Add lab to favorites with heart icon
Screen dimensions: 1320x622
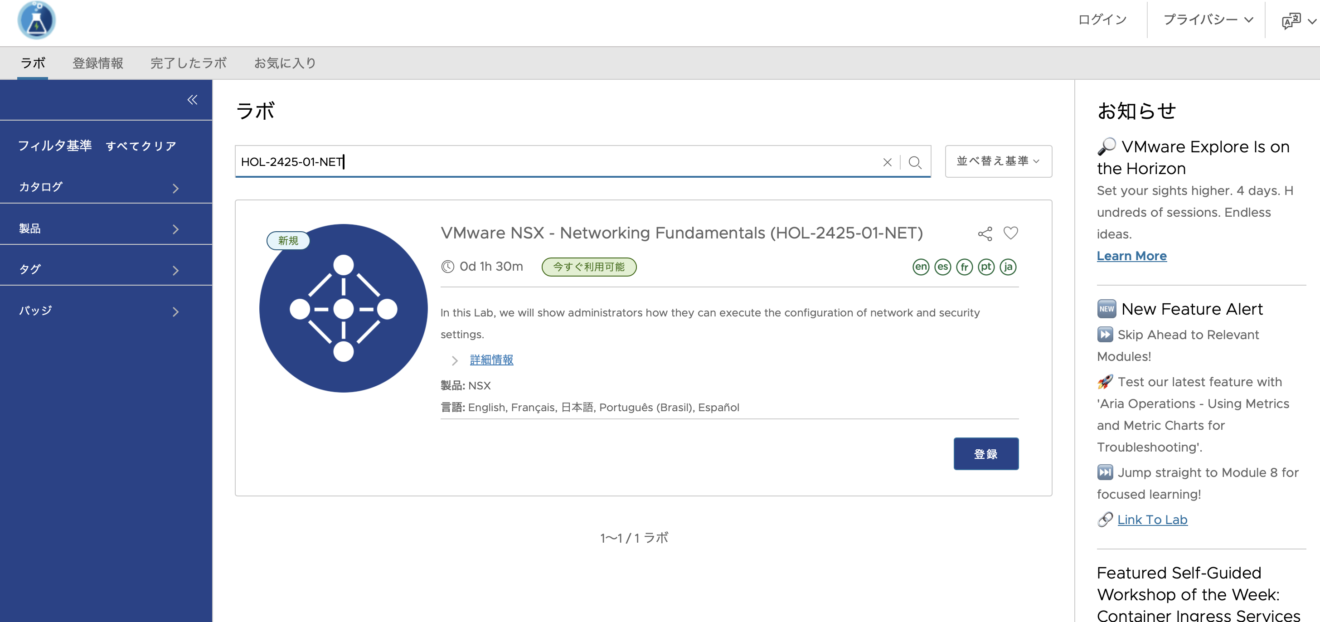tap(1011, 233)
